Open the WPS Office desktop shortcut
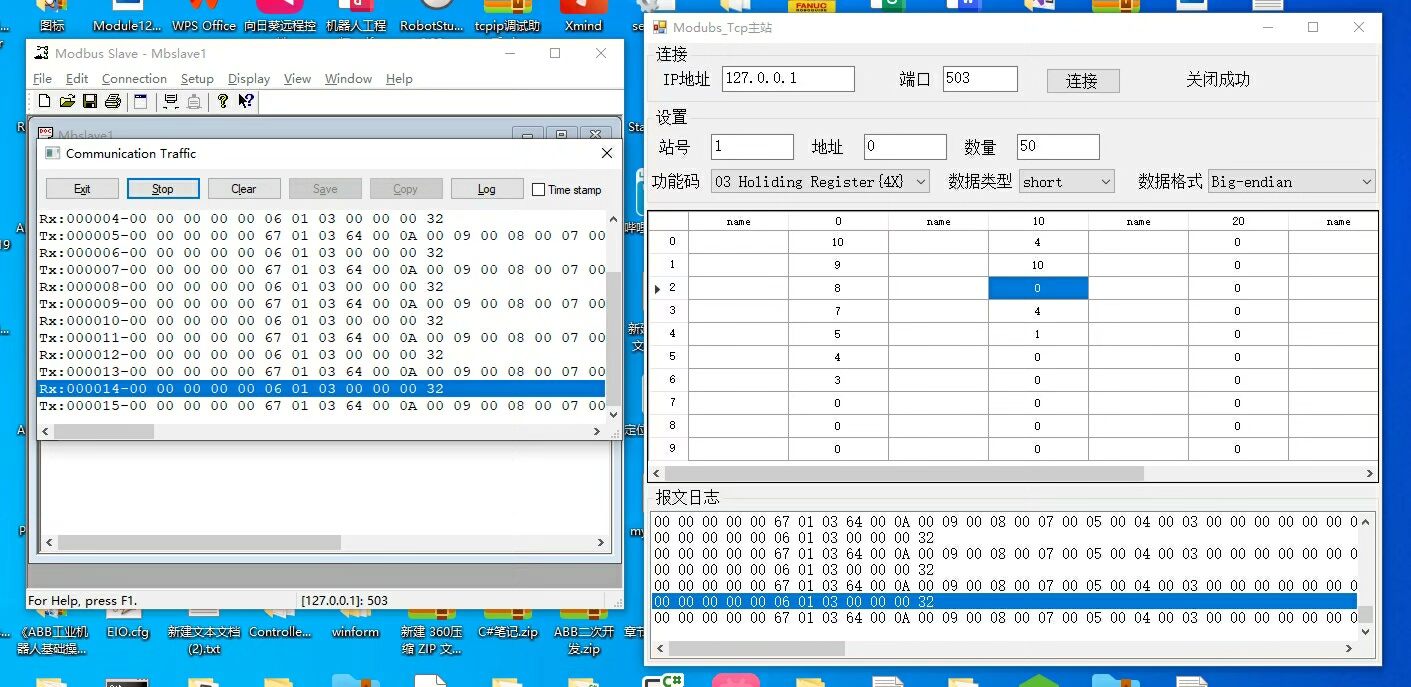Viewport: 1411px width, 687px height. [204, 17]
